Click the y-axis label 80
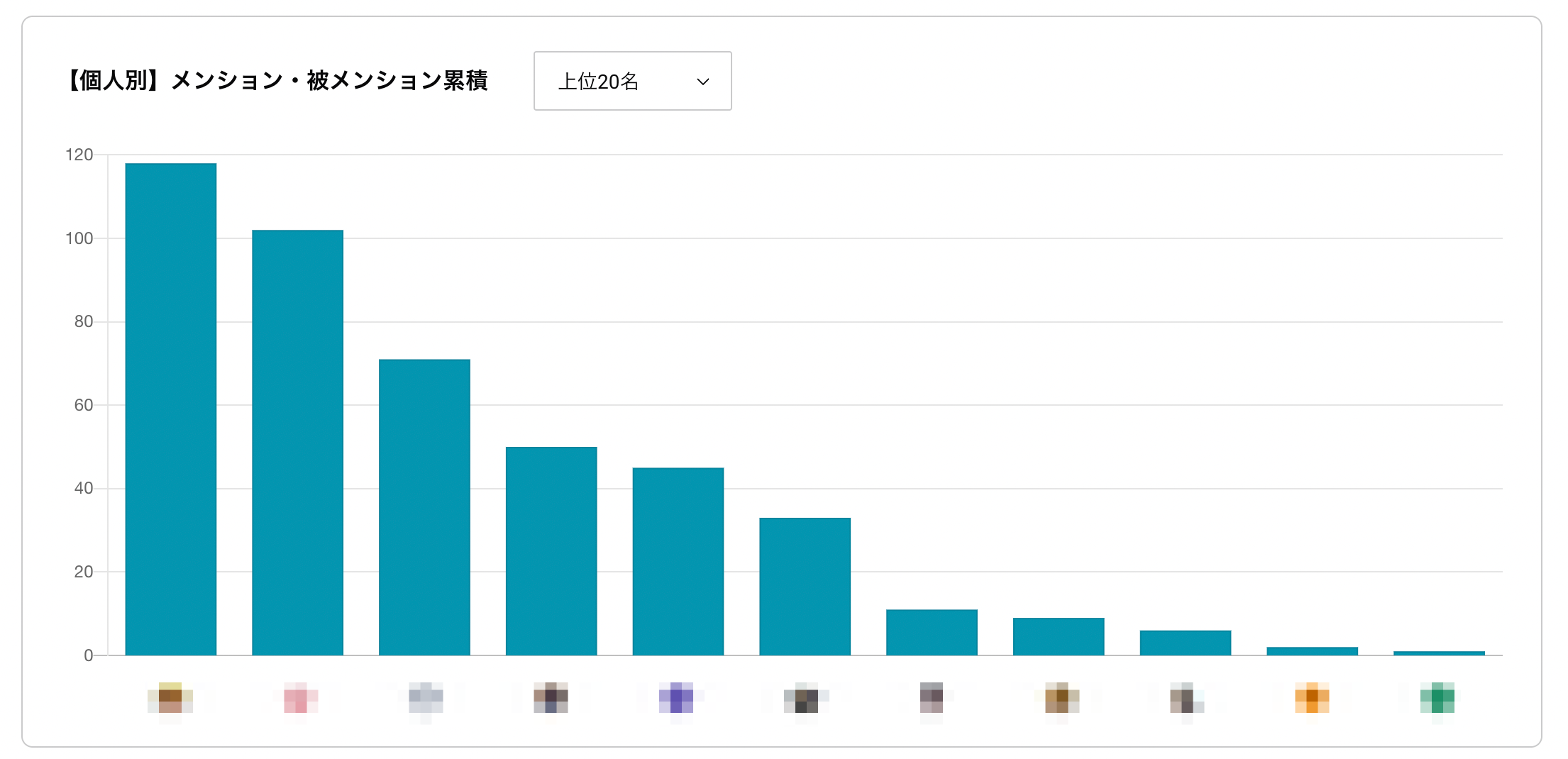This screenshot has width=1568, height=759. [x=84, y=321]
